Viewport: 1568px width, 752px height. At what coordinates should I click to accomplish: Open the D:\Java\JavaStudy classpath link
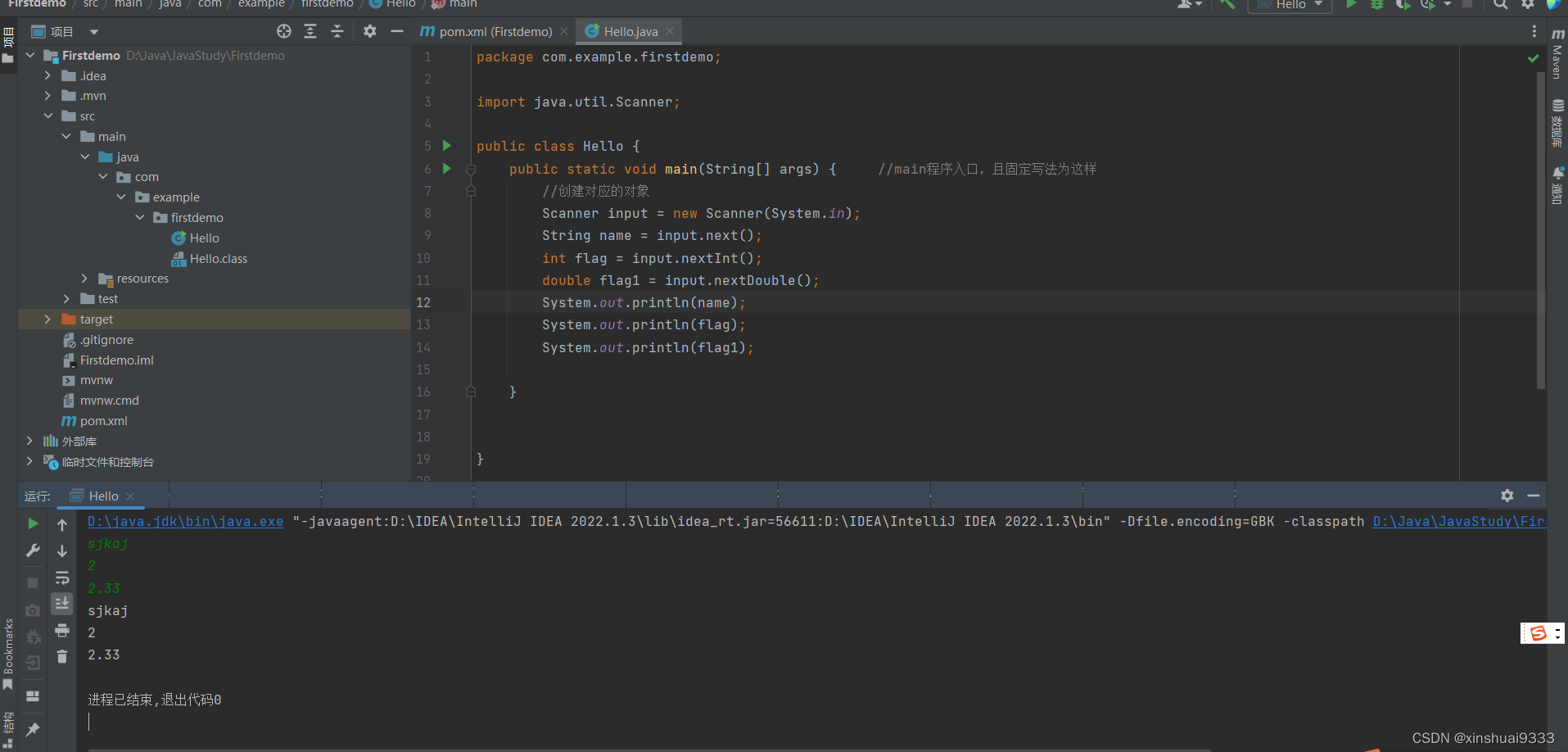click(1459, 522)
